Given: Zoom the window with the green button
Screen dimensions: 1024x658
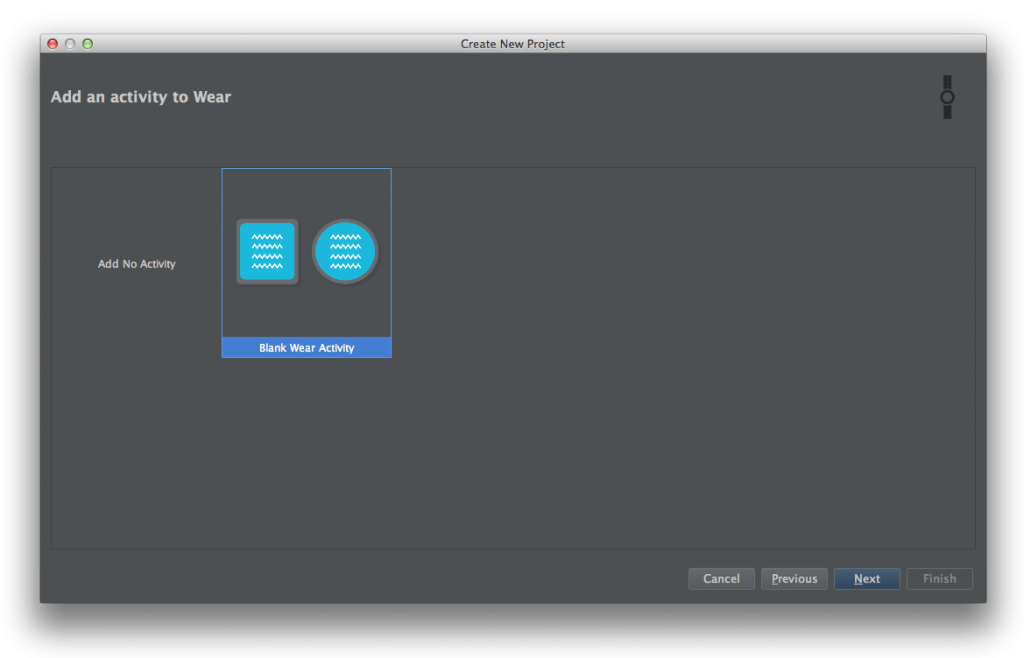Looking at the screenshot, I should point(87,44).
